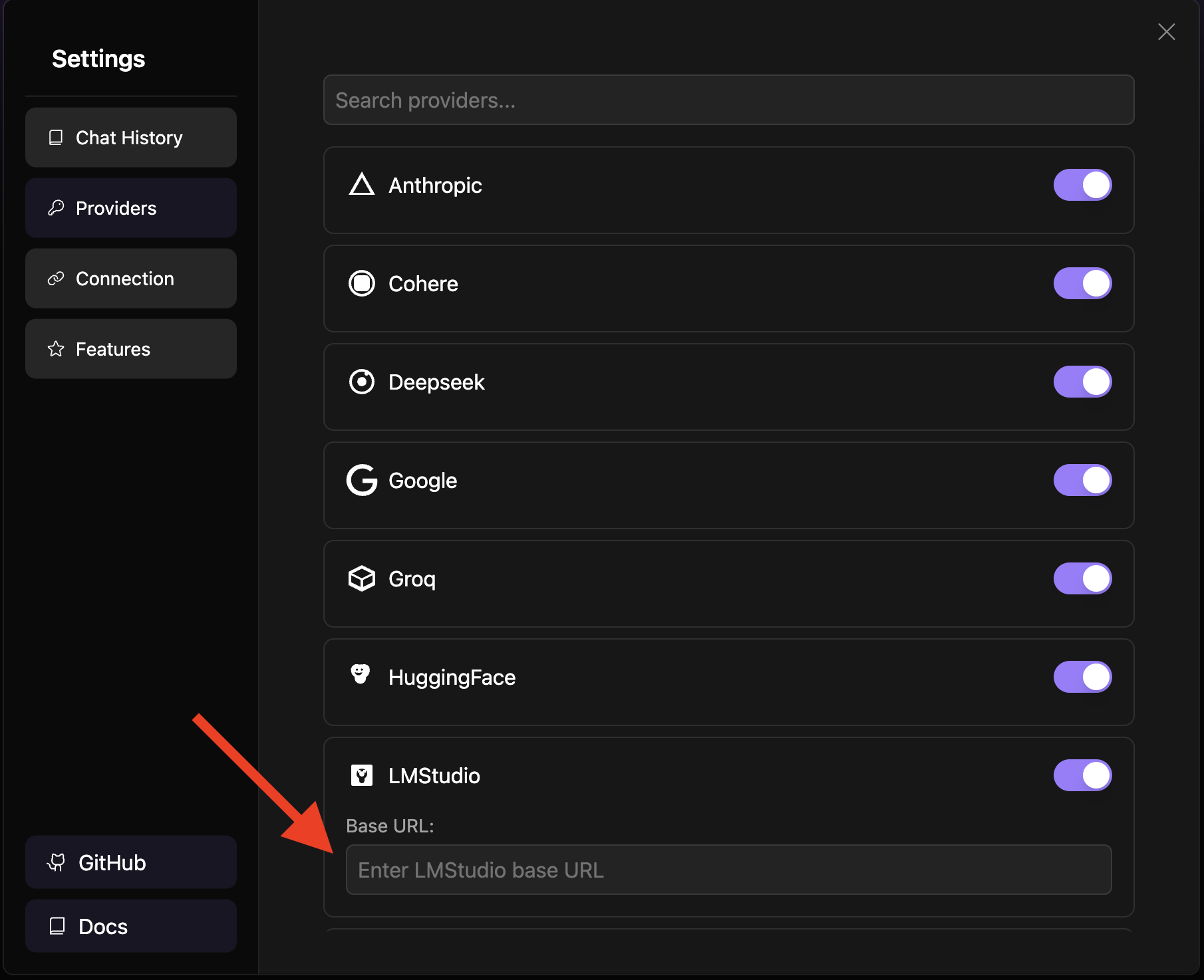1204x980 pixels.
Task: Click the GitHub icon in the sidebar
Action: (56, 862)
